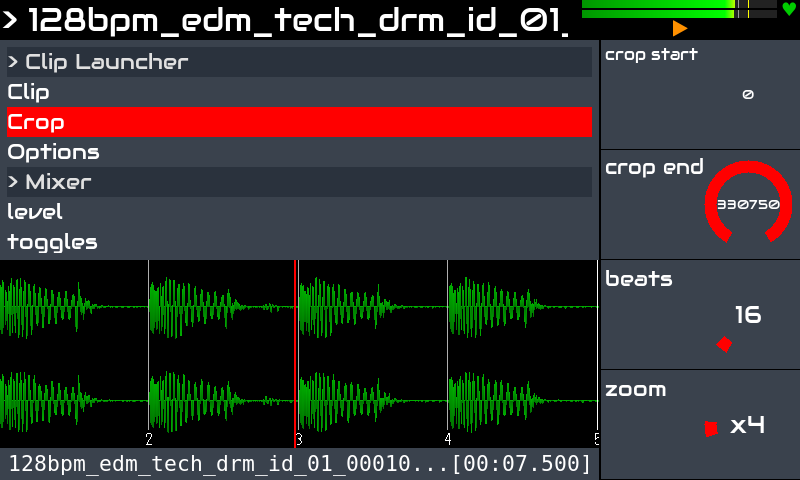Click the red beats knob marker
This screenshot has height=480, width=800.
[x=724, y=344]
